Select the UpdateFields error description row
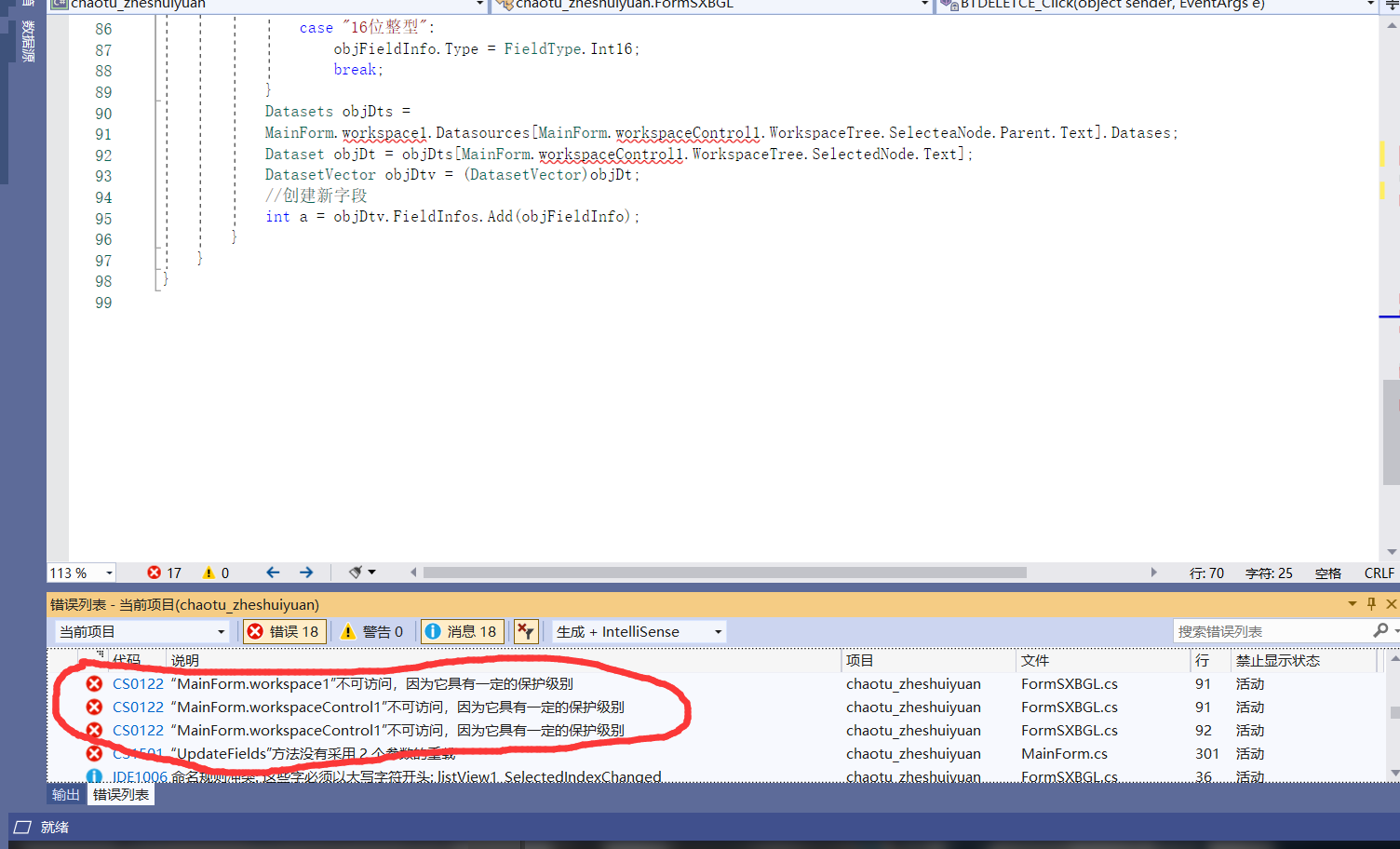Screen dimensions: 1400x849 coord(313,753)
